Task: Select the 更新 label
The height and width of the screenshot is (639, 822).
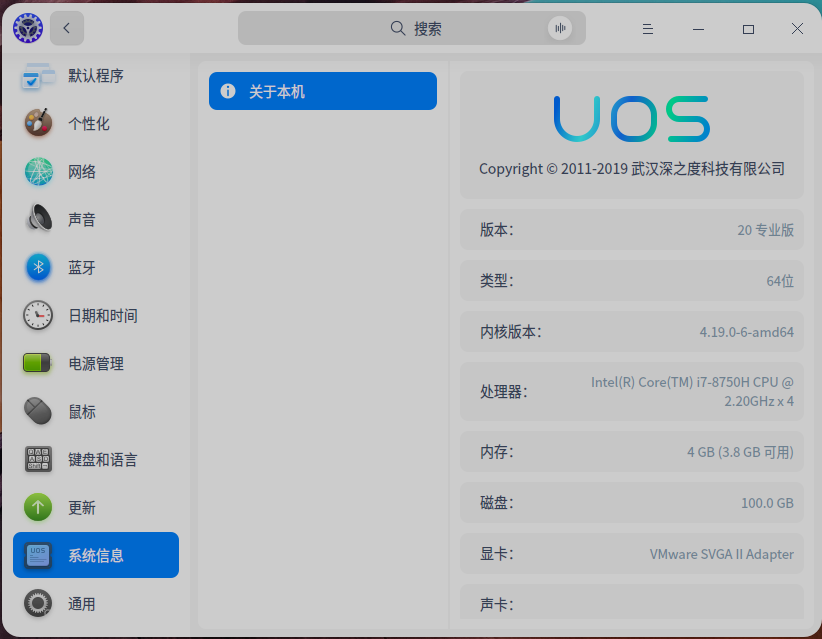Action: [x=82, y=508]
